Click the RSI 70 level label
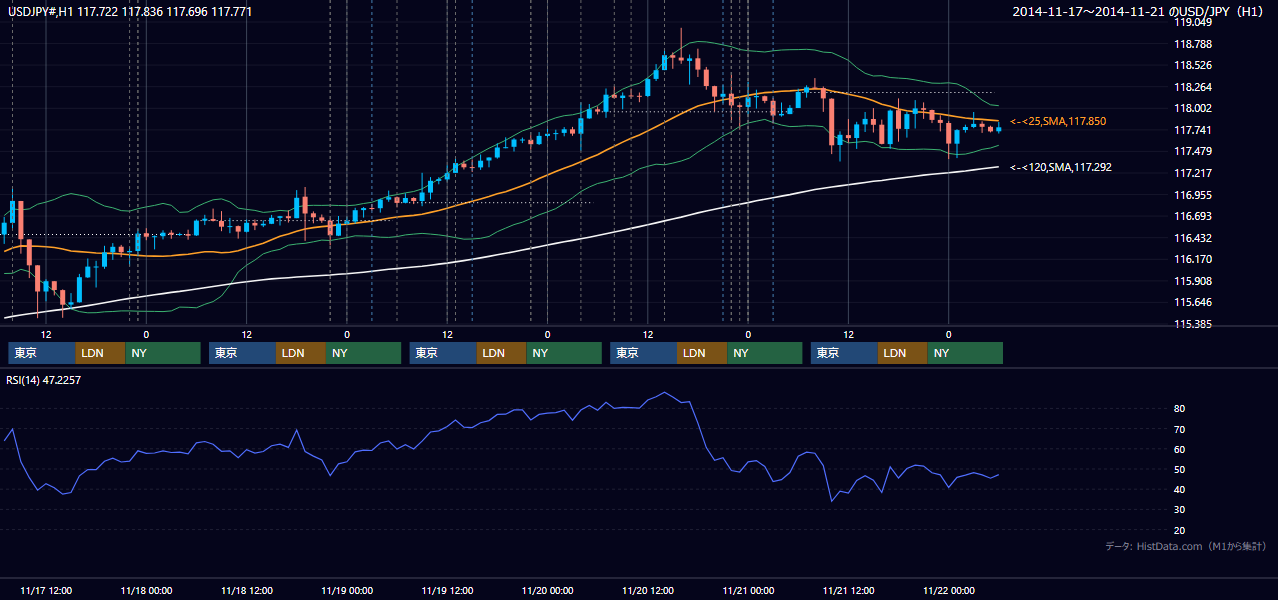This screenshot has height=600, width=1278. click(x=1180, y=429)
